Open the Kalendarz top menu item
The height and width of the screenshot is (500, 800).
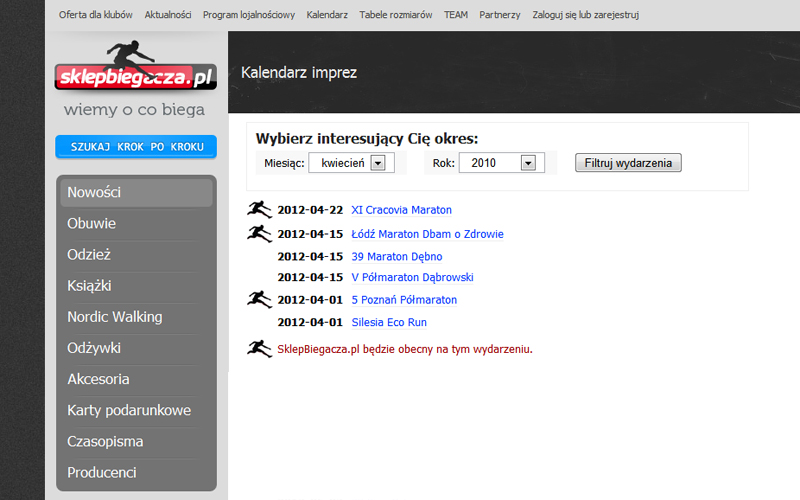327,15
